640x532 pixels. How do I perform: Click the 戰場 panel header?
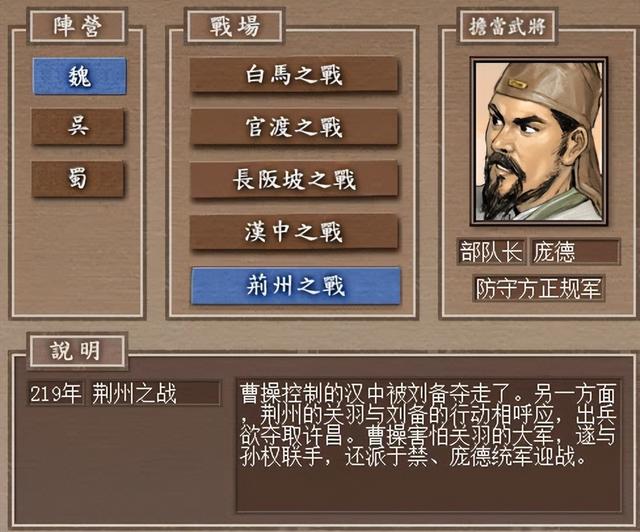(234, 26)
